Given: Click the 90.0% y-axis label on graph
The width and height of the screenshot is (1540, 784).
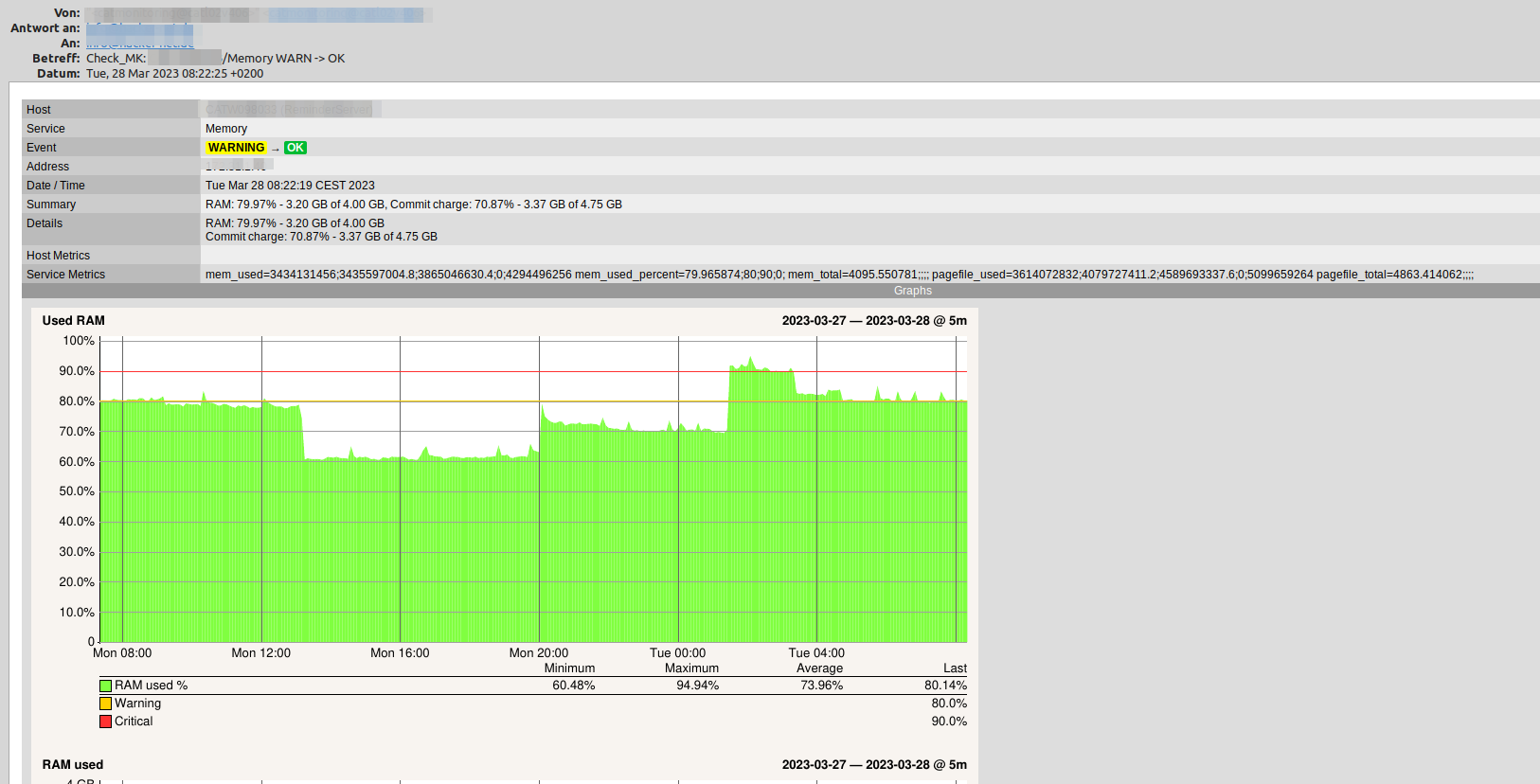Looking at the screenshot, I should pos(77,371).
